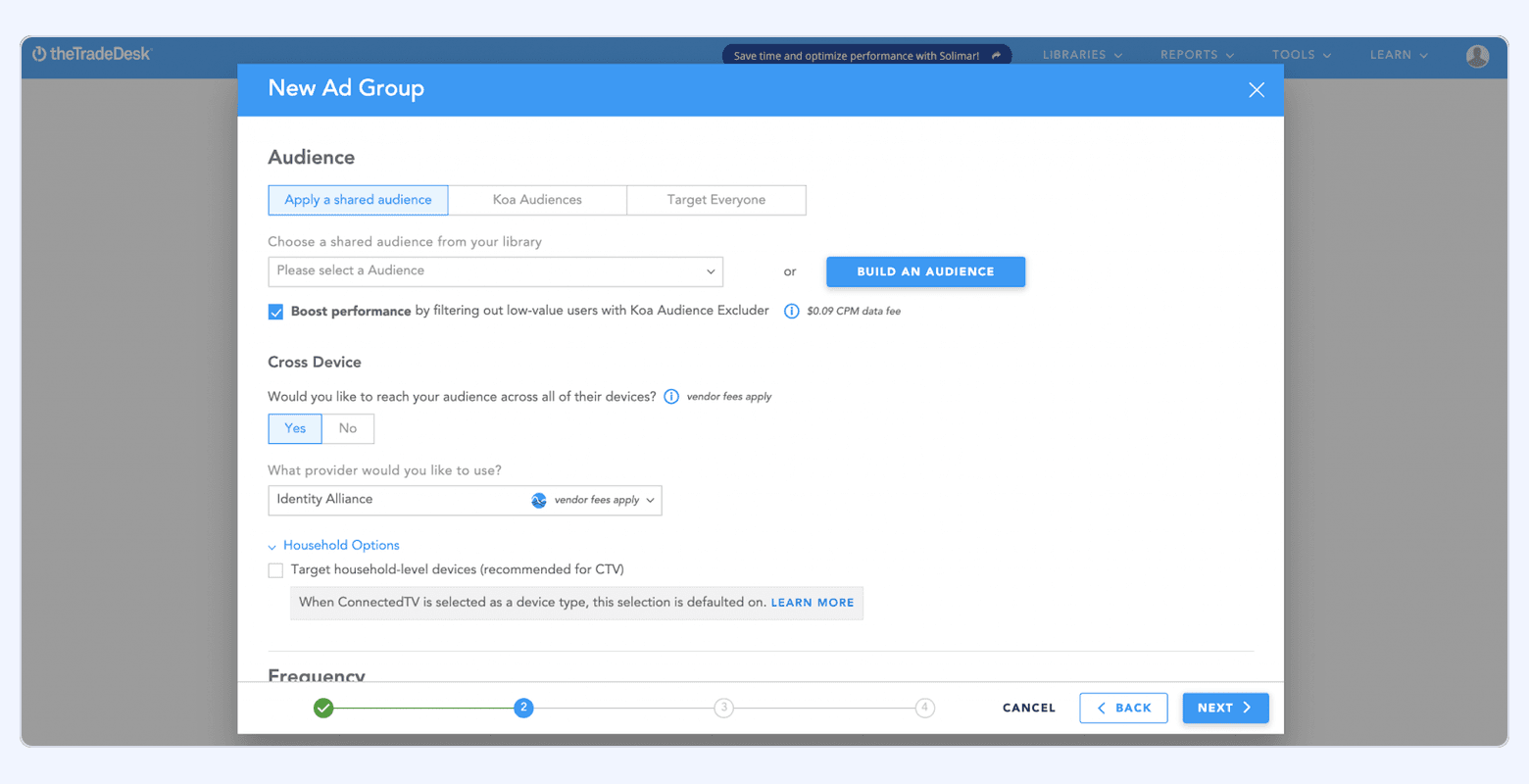Image resolution: width=1529 pixels, height=784 pixels.
Task: Click "What provider would you like to use?" label
Action: tap(384, 470)
